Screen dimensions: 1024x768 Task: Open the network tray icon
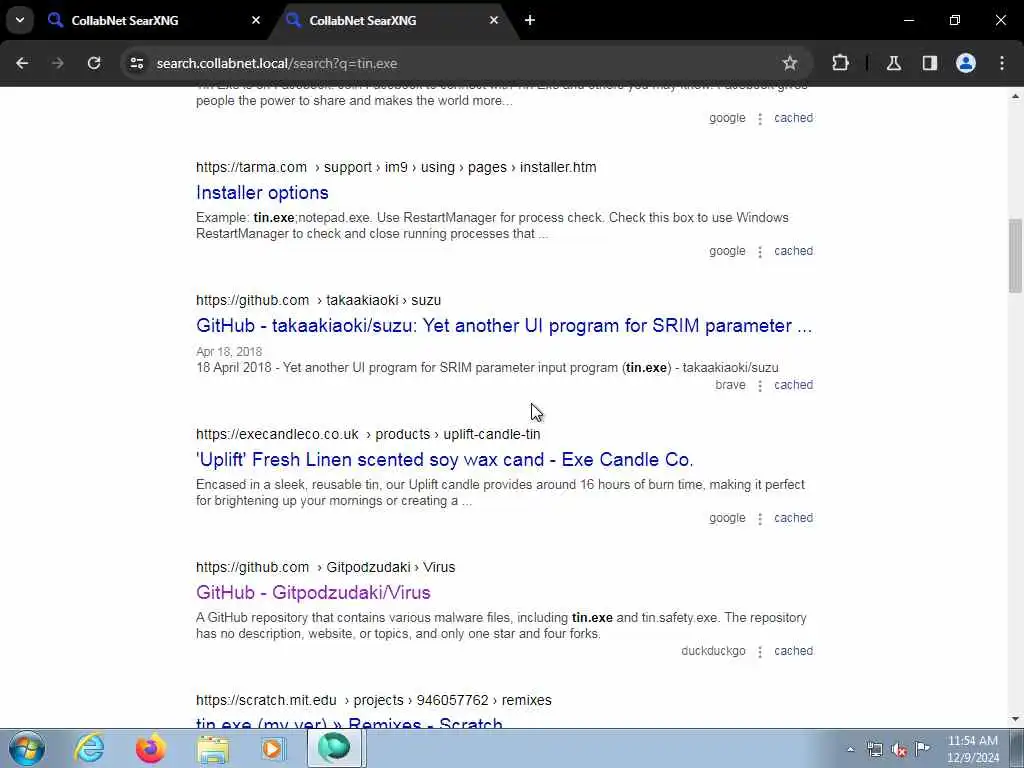[x=874, y=750]
